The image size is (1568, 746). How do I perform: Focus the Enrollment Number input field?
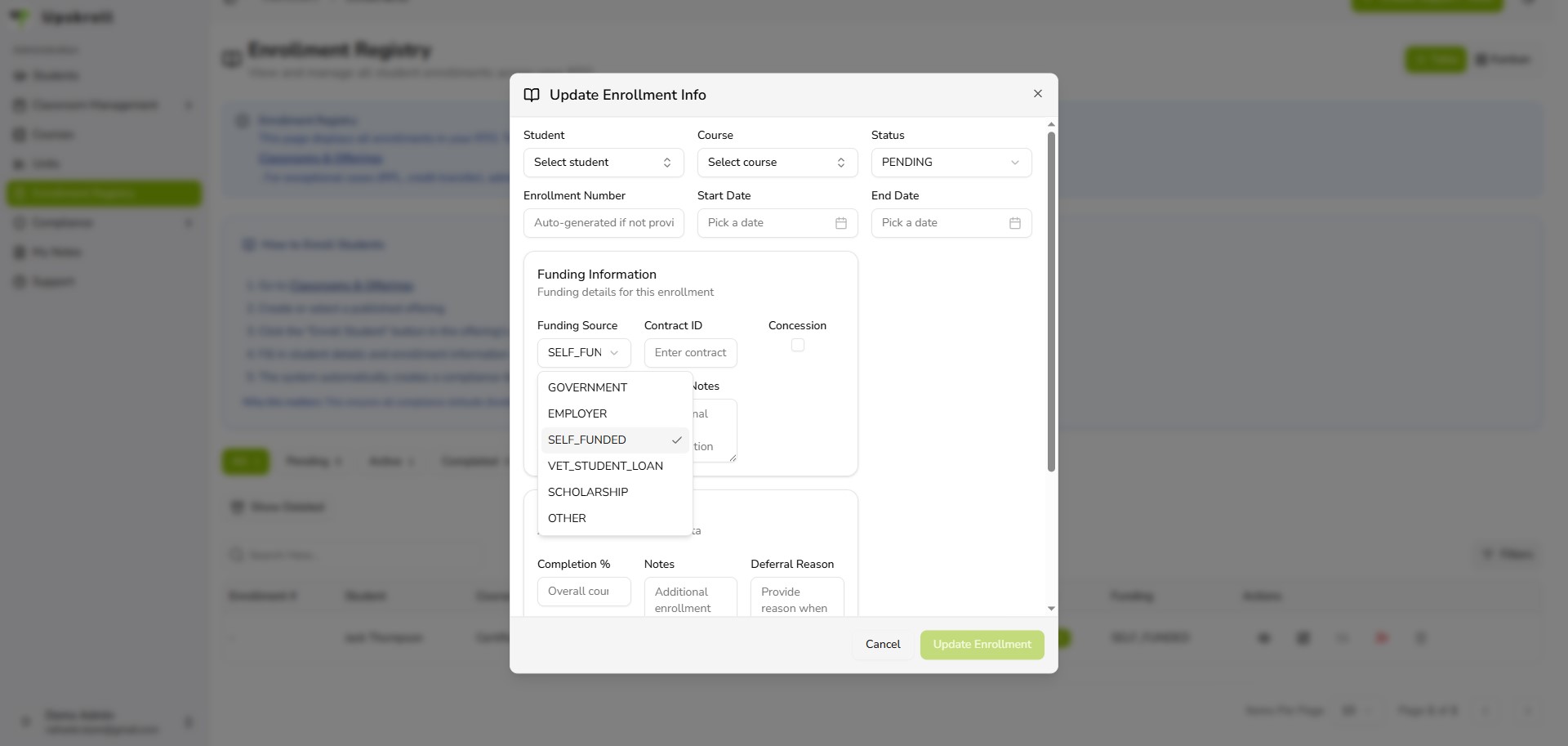604,223
